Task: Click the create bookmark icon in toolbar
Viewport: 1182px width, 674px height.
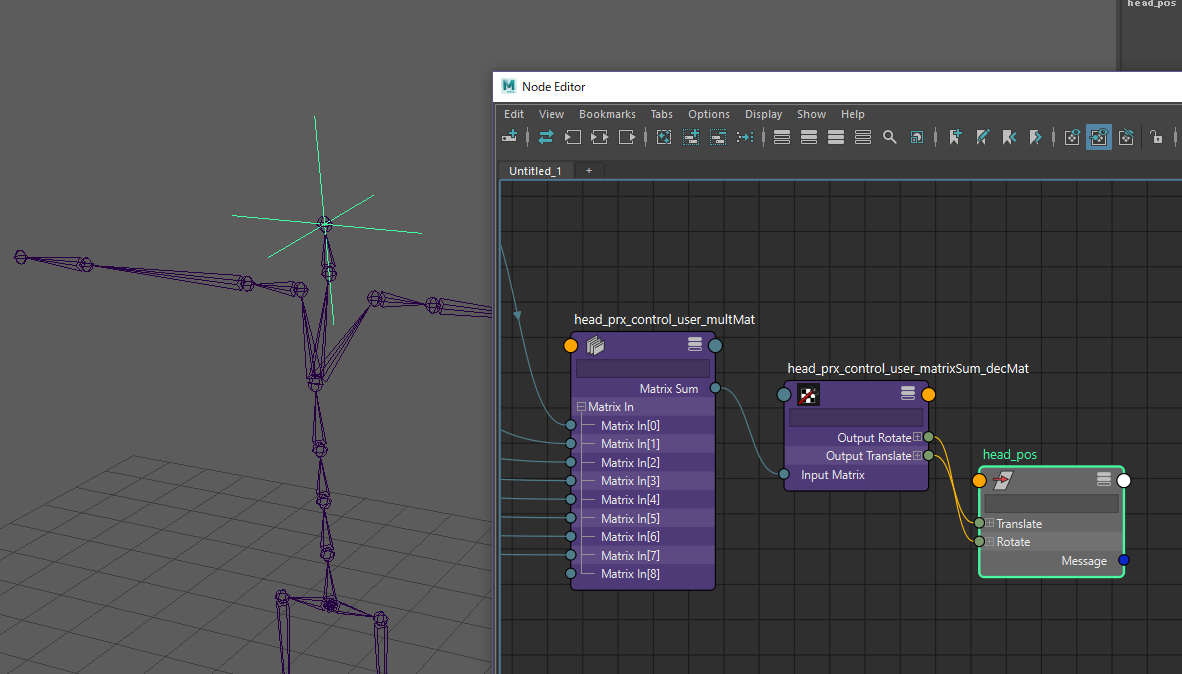Action: (955, 137)
